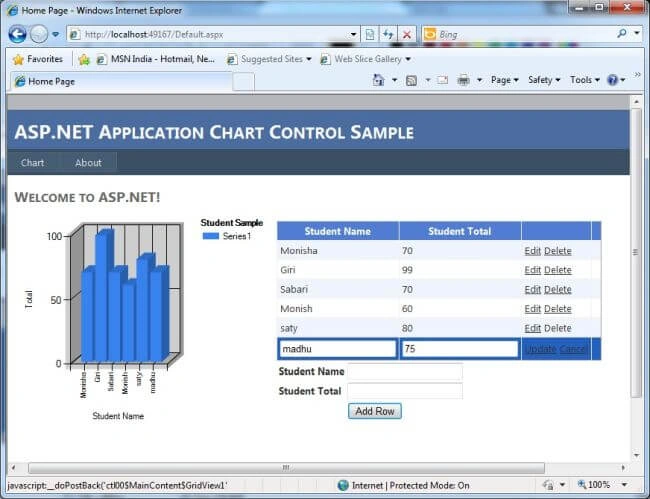The height and width of the screenshot is (499, 650).
Task: Click the vertical scrollbar thumb
Action: (636, 253)
